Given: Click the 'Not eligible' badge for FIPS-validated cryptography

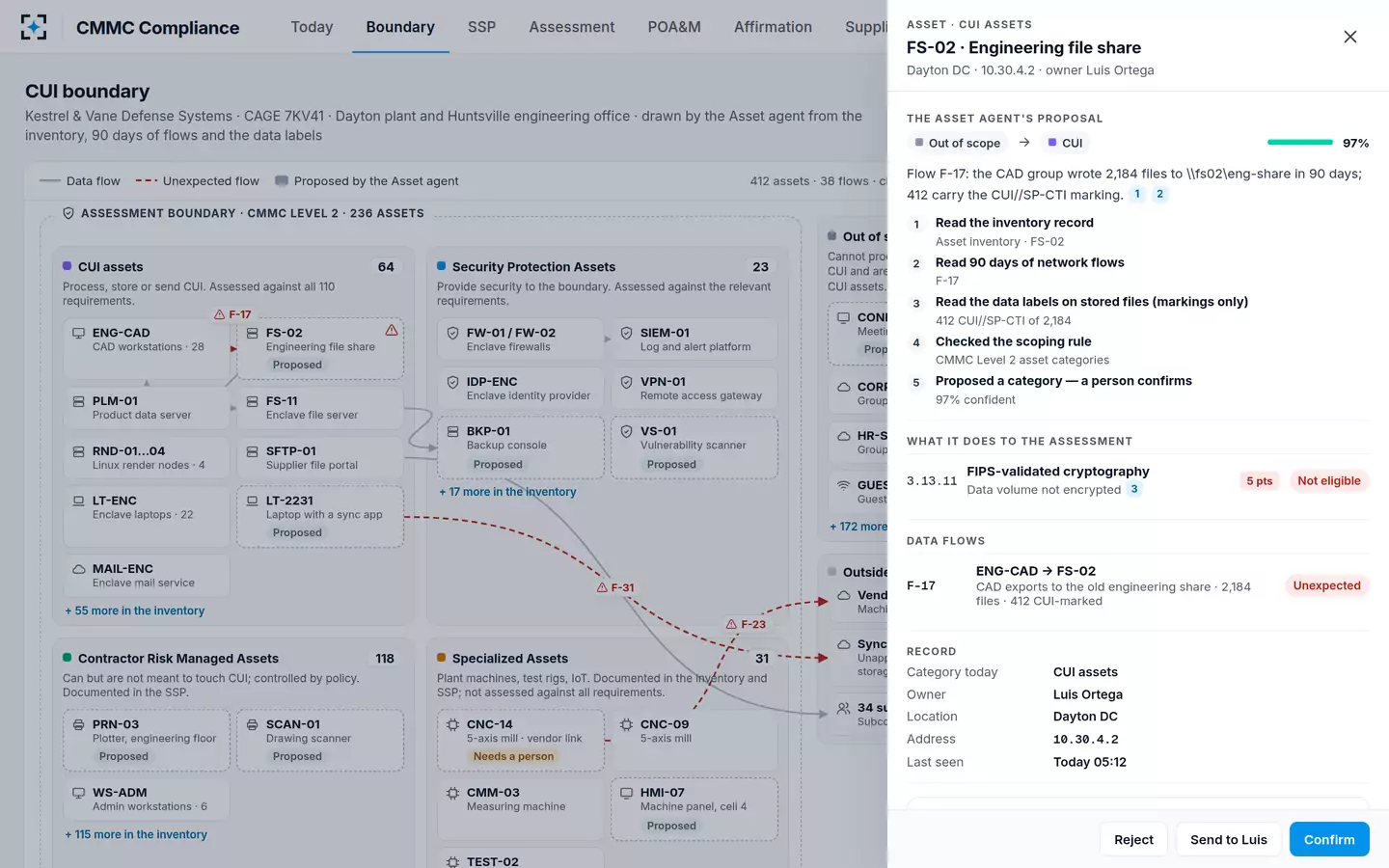Looking at the screenshot, I should point(1328,480).
